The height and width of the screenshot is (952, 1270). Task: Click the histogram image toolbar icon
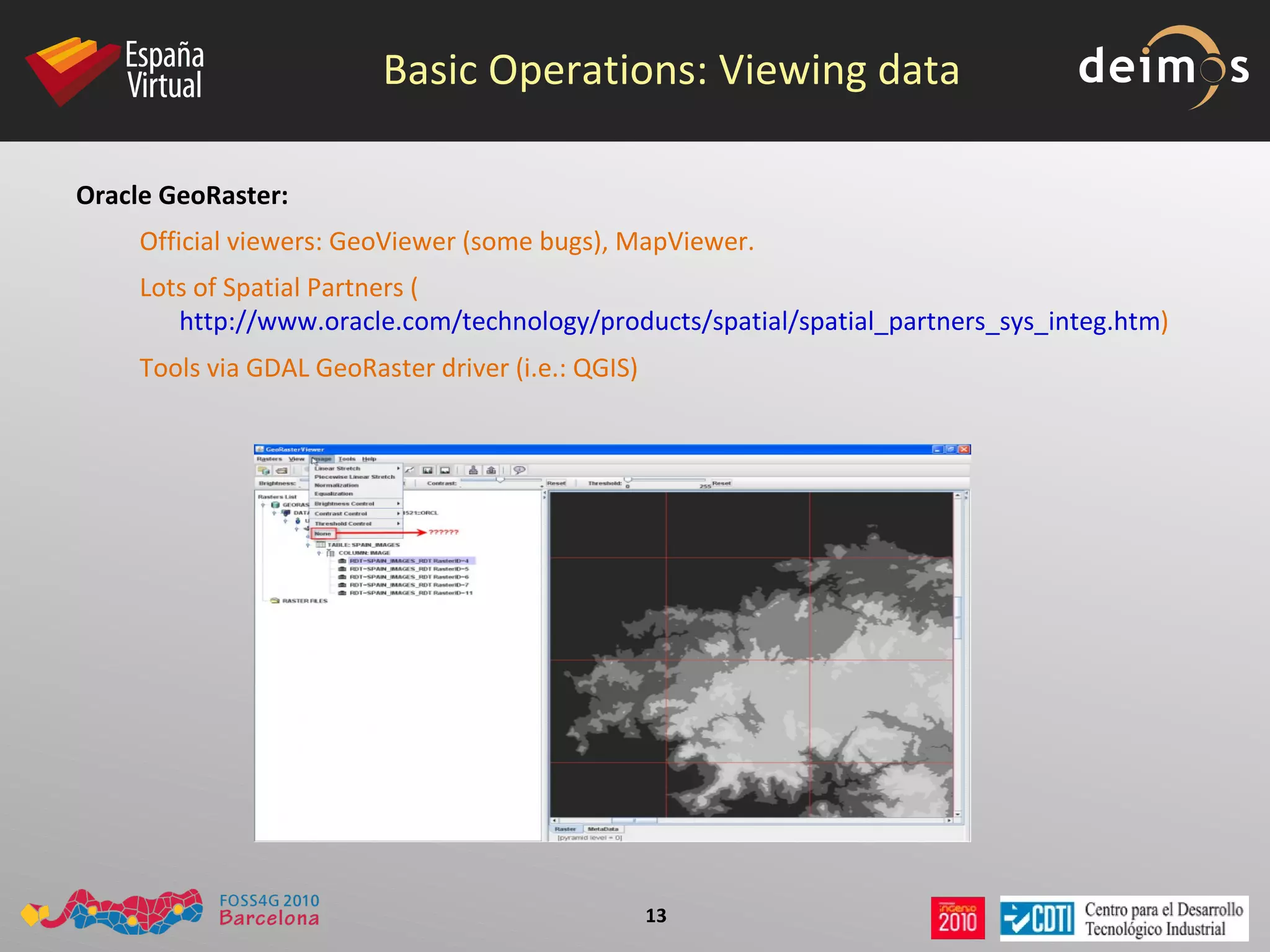click(427, 470)
